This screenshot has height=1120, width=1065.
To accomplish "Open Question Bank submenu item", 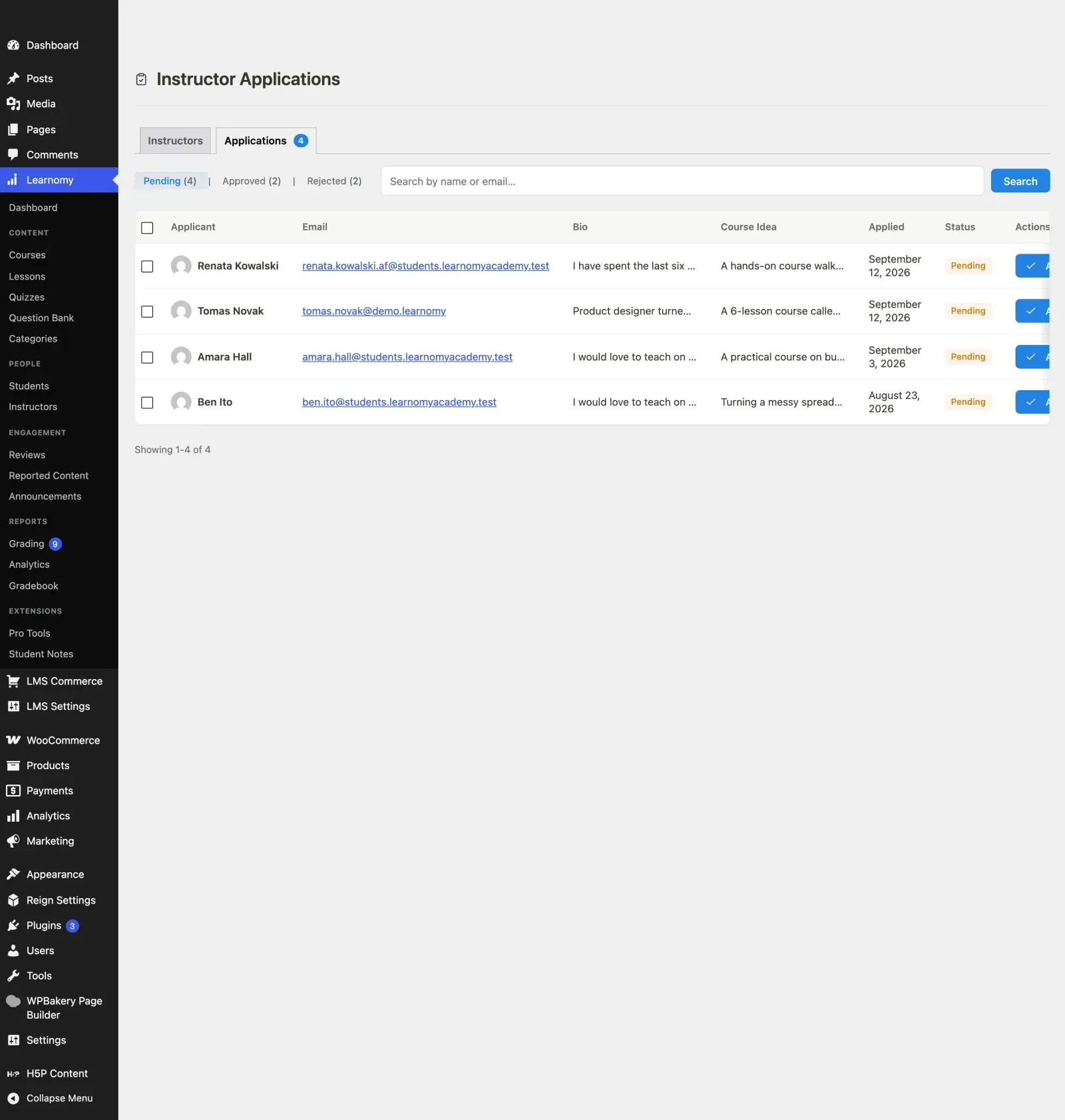I will point(41,318).
